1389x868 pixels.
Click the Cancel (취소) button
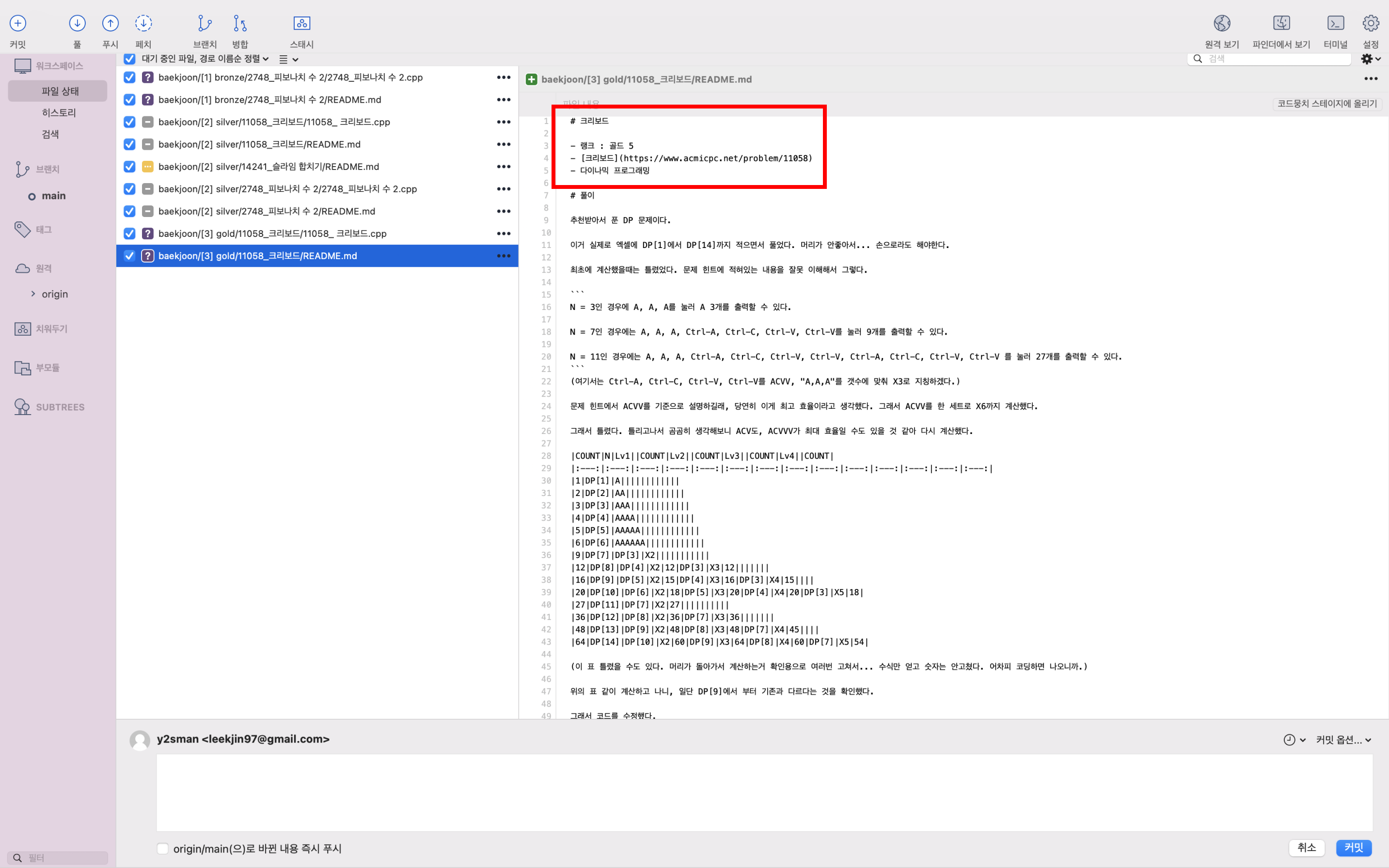click(1306, 848)
